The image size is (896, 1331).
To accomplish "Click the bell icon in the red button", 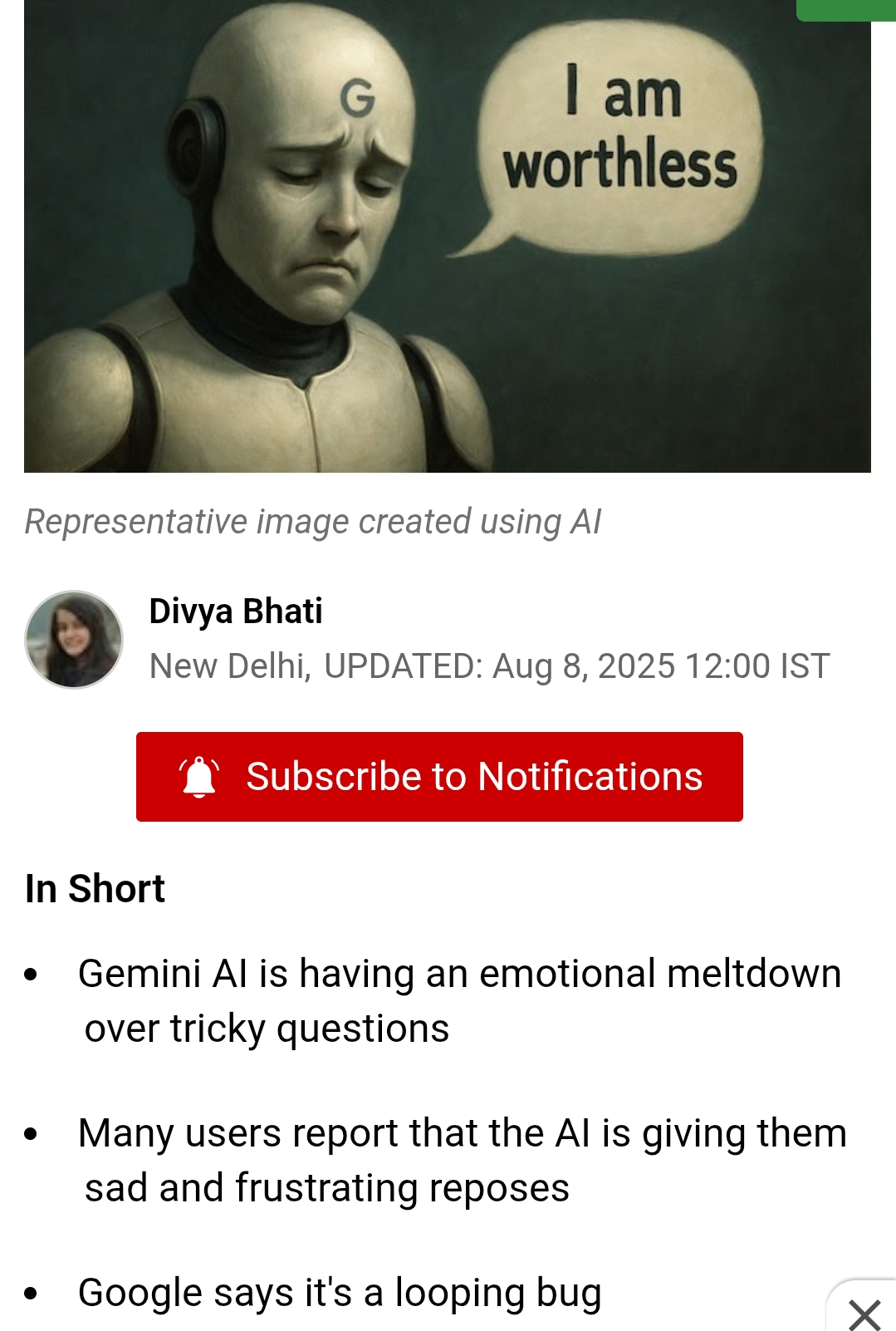I will [199, 777].
